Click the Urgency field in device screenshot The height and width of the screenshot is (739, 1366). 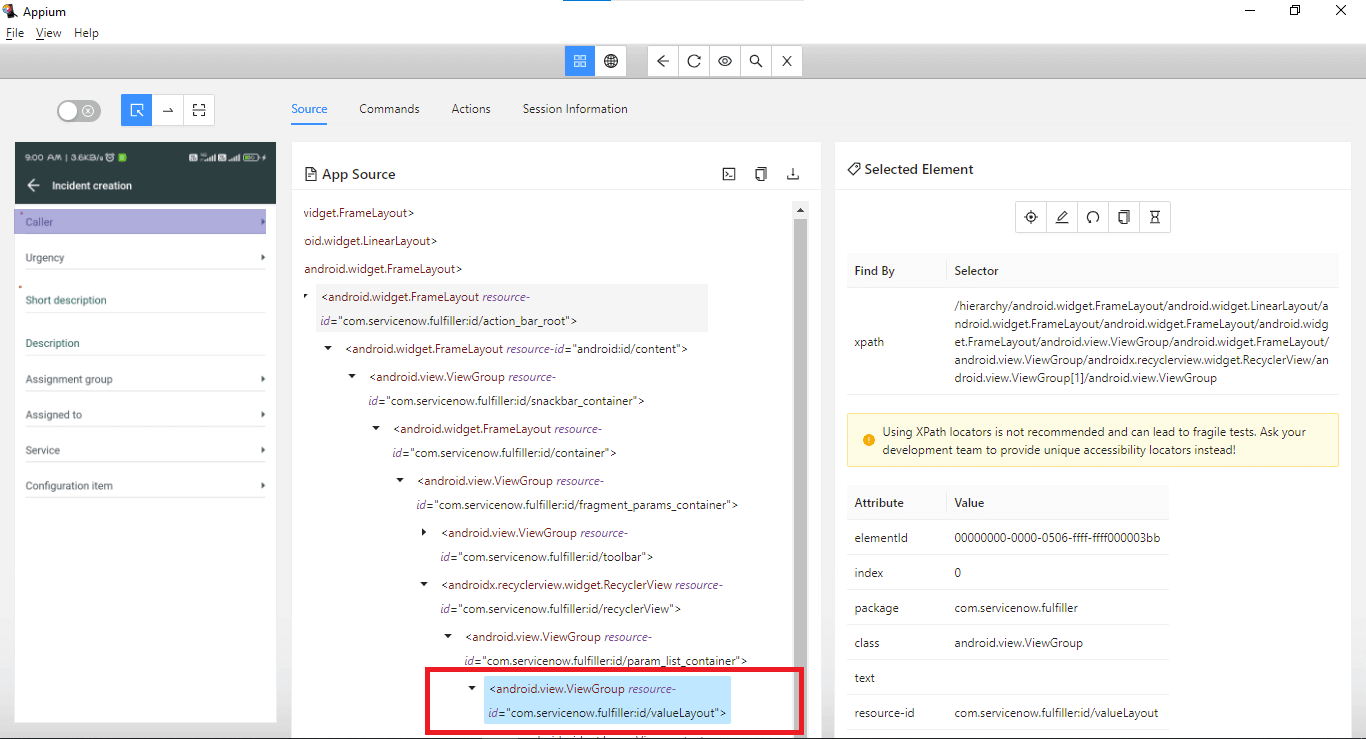coord(140,258)
